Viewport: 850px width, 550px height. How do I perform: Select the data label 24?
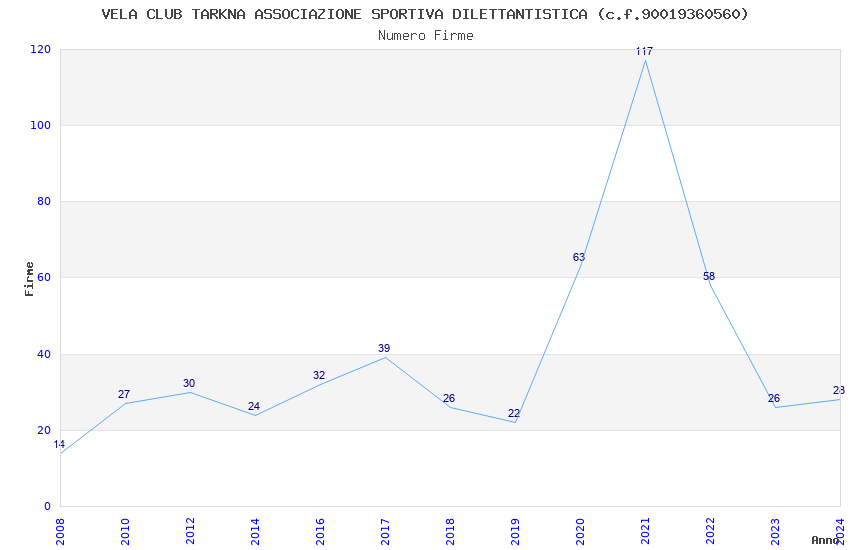(254, 406)
